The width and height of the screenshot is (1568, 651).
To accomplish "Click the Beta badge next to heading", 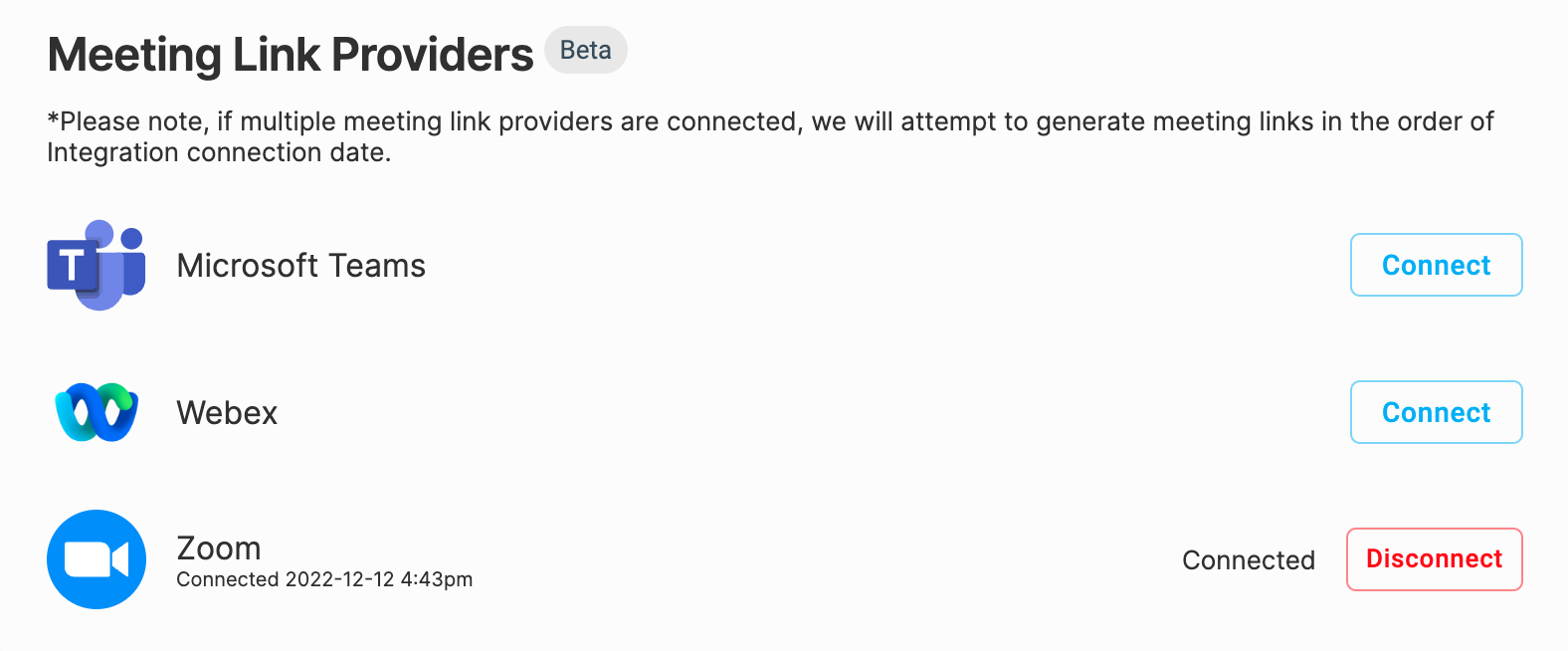I will 586,50.
